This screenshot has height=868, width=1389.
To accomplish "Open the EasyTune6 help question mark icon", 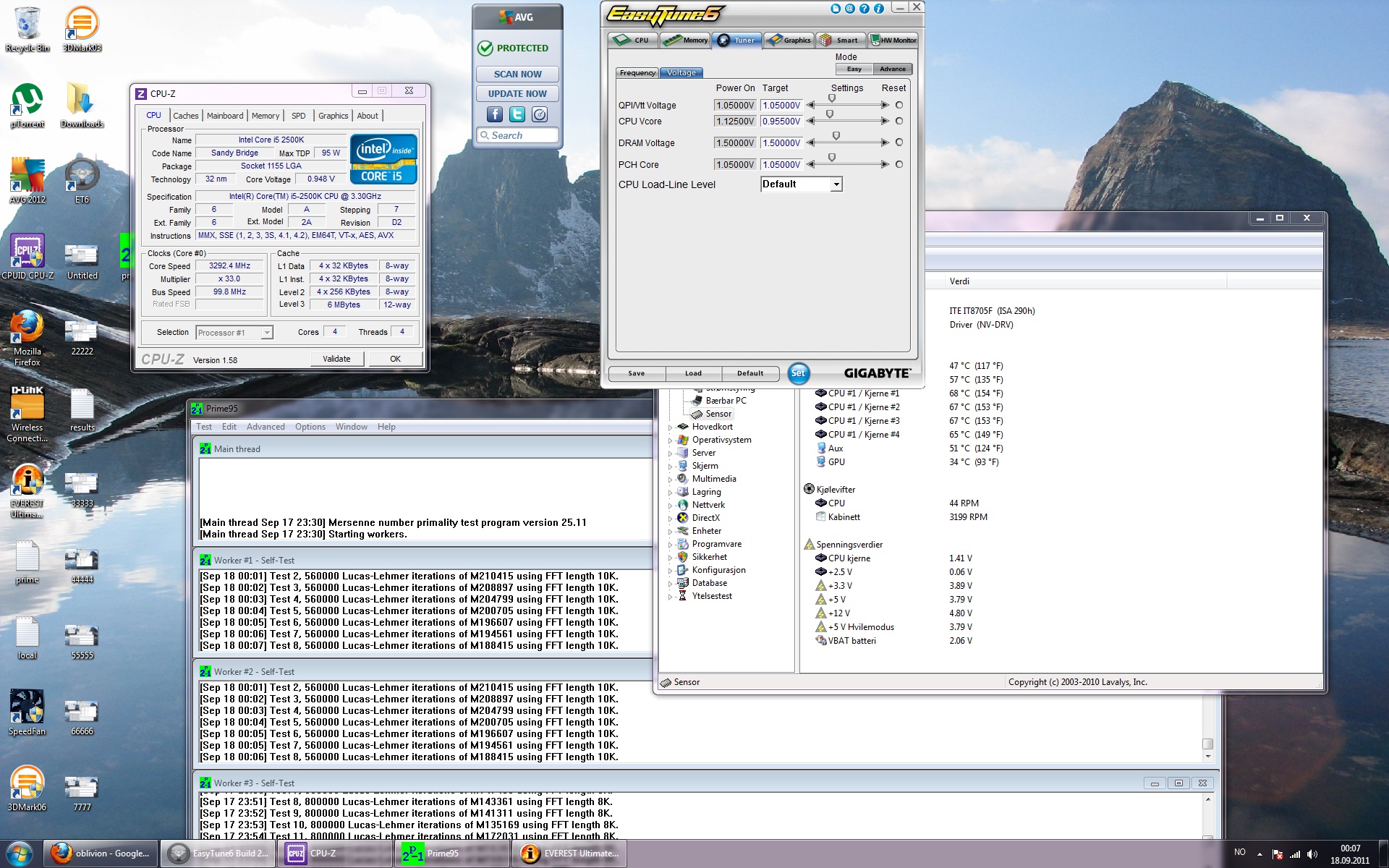I will 865,9.
